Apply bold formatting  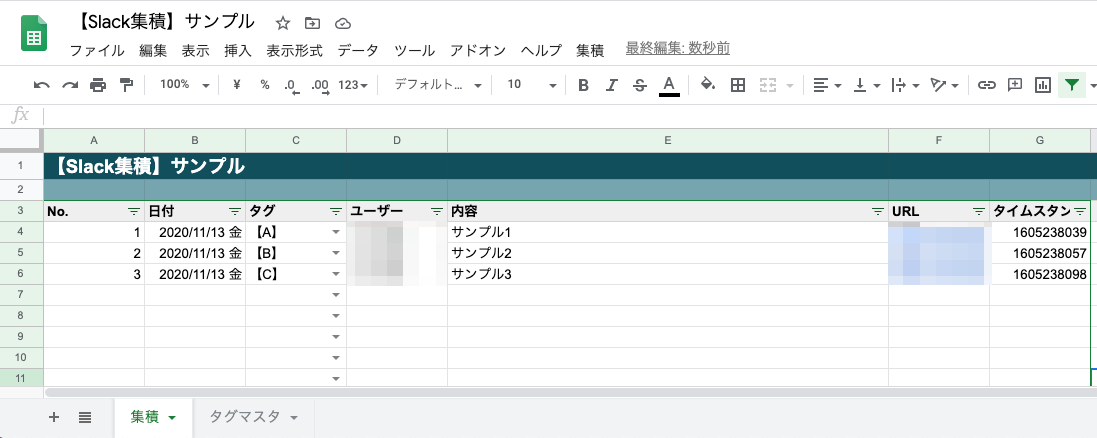pos(583,85)
